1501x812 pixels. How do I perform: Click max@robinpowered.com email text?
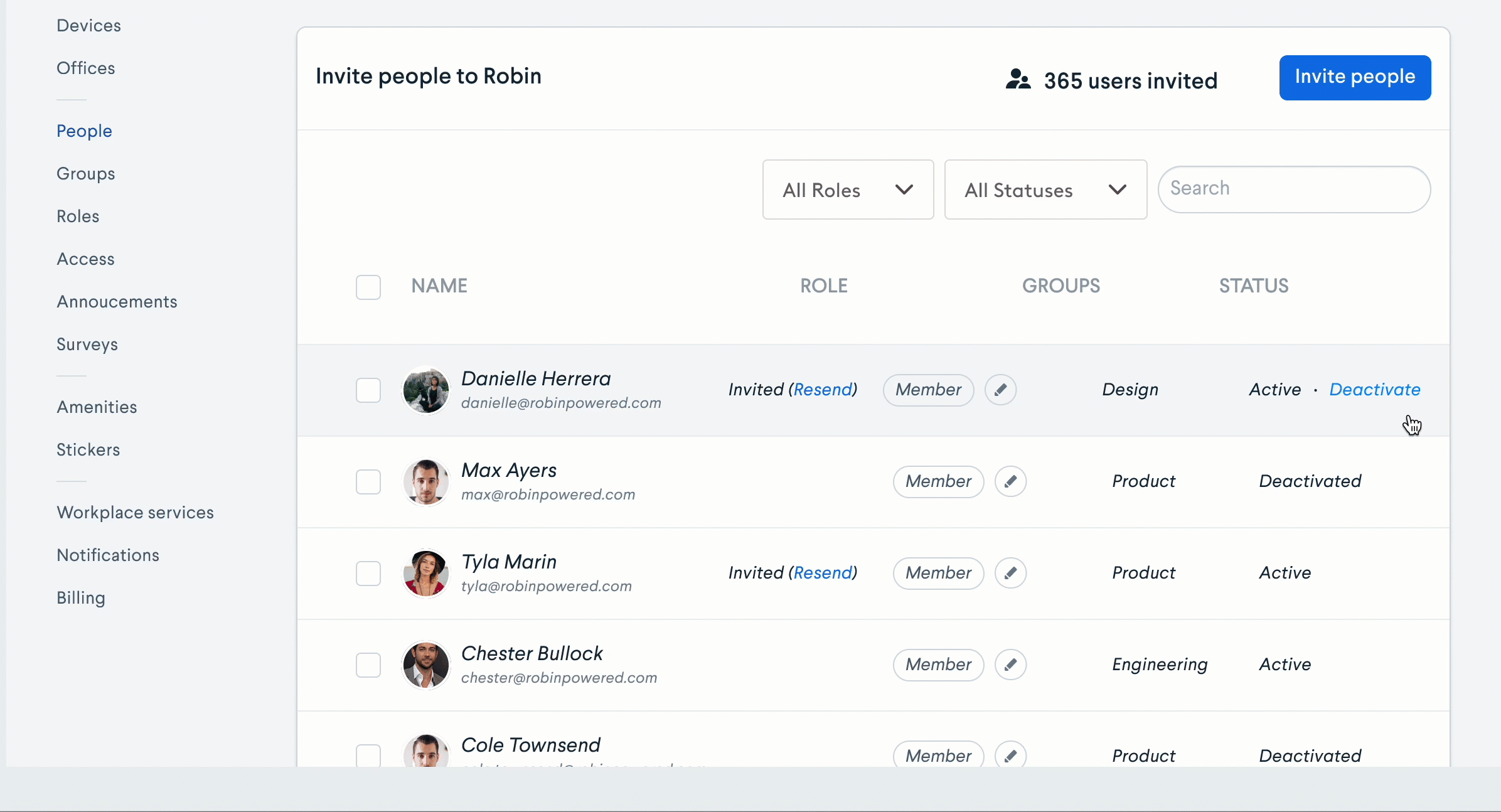click(x=548, y=494)
